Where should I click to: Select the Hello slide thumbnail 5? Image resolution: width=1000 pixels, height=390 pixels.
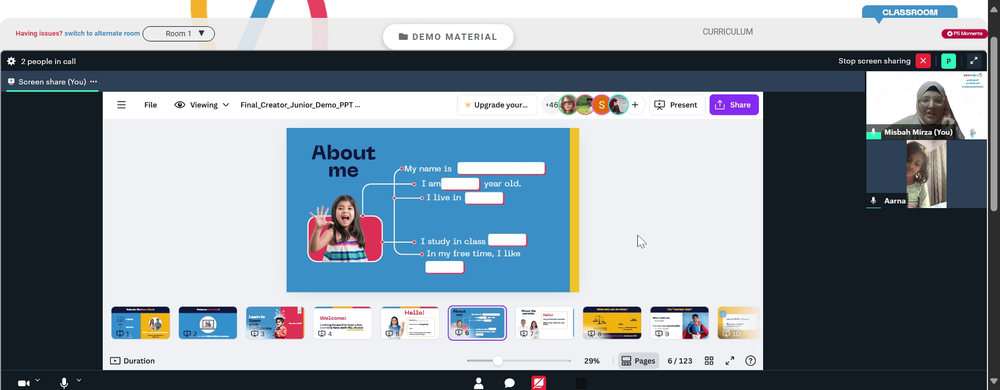410,322
